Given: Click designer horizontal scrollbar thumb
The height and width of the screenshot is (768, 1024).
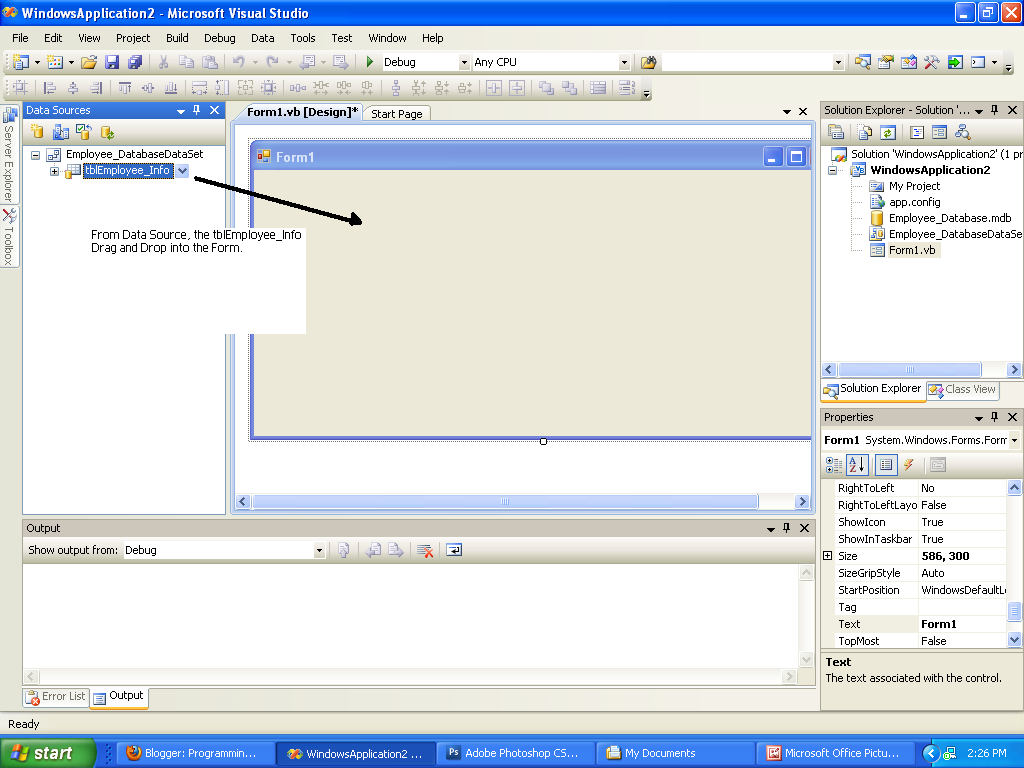Looking at the screenshot, I should pyautogui.click(x=505, y=502).
